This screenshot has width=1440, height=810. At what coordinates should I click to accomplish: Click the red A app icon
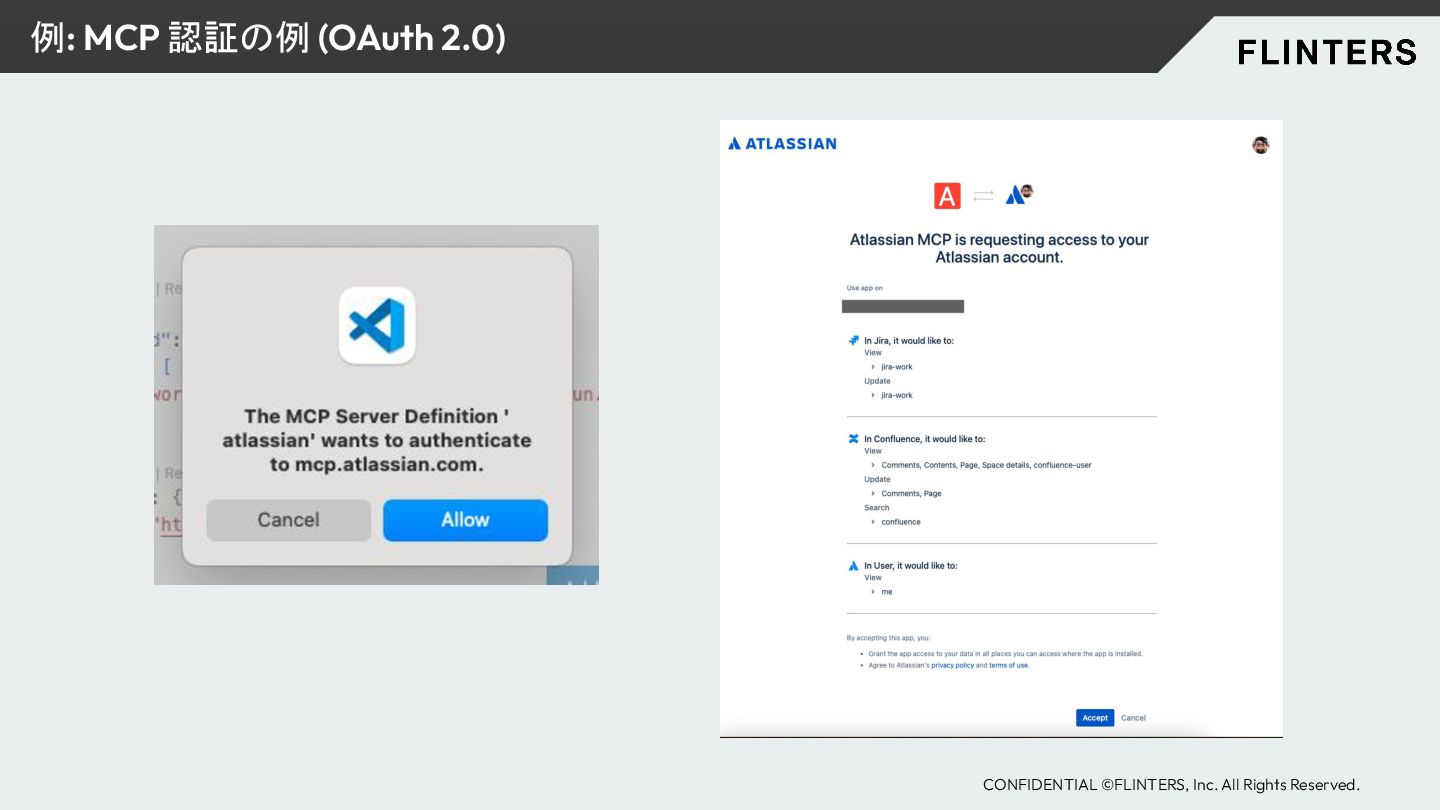pyautogui.click(x=947, y=196)
